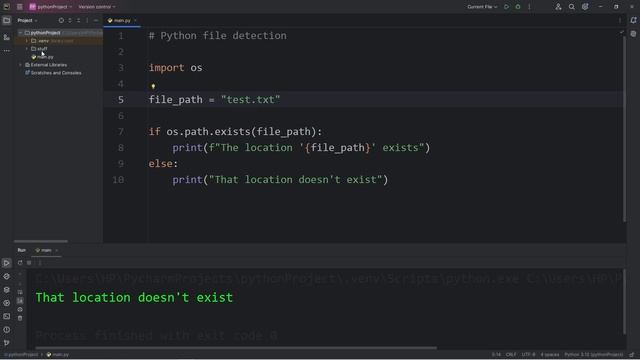Viewport: 640px width, 360px height.
Task: Close the main.py editor tab
Action: (136, 20)
